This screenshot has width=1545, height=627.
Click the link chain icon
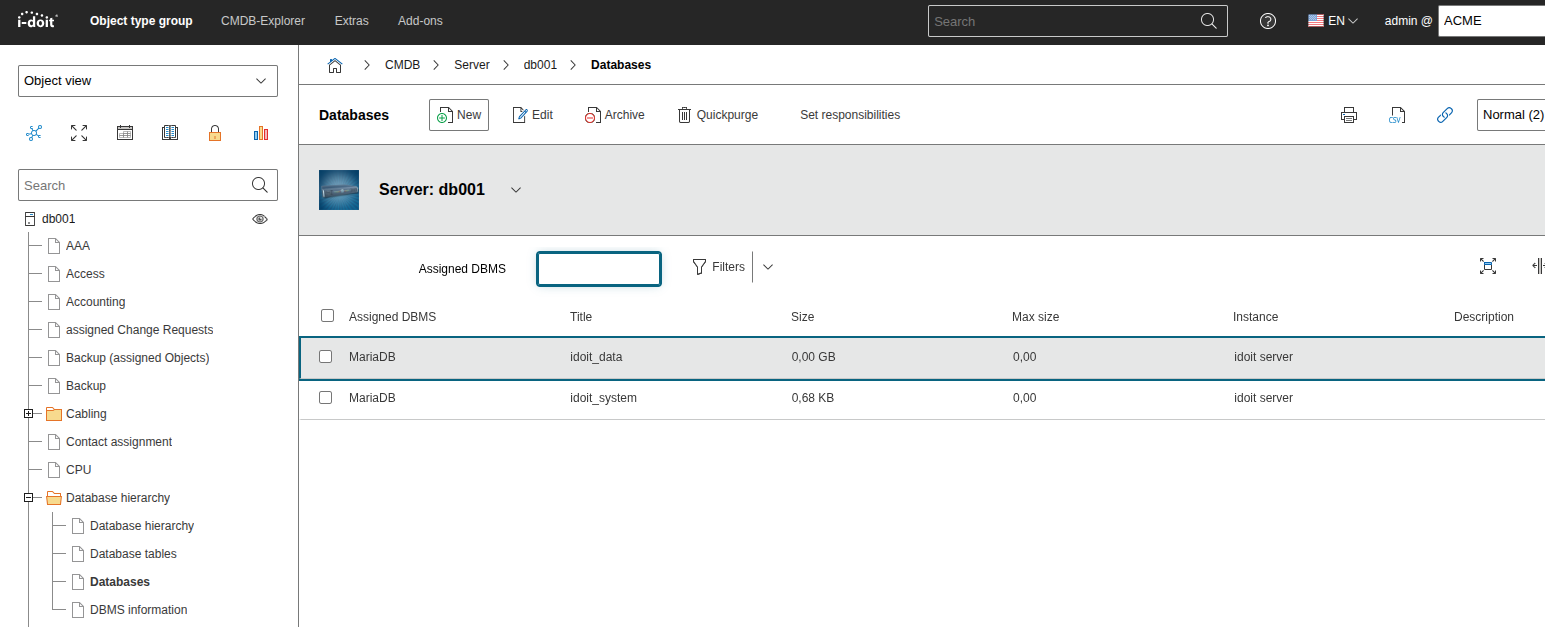click(1444, 115)
